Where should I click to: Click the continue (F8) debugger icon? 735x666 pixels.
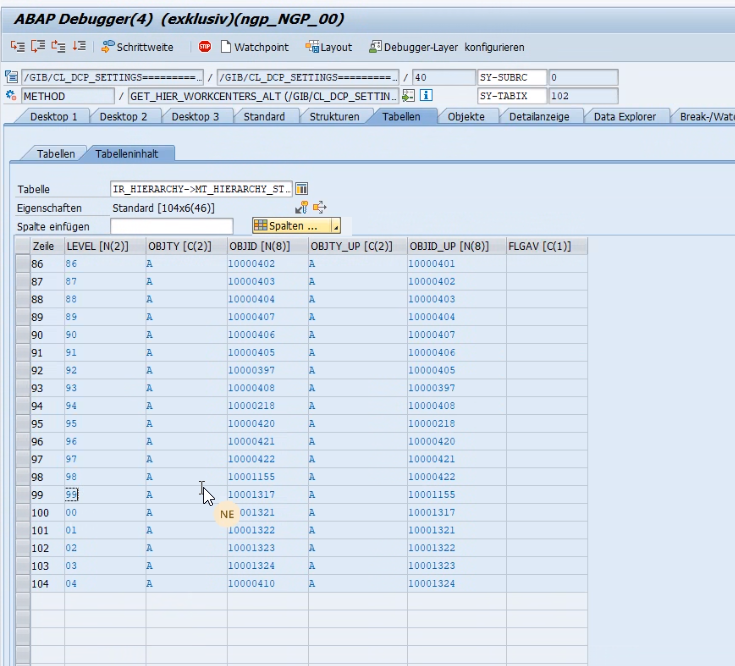(79, 47)
